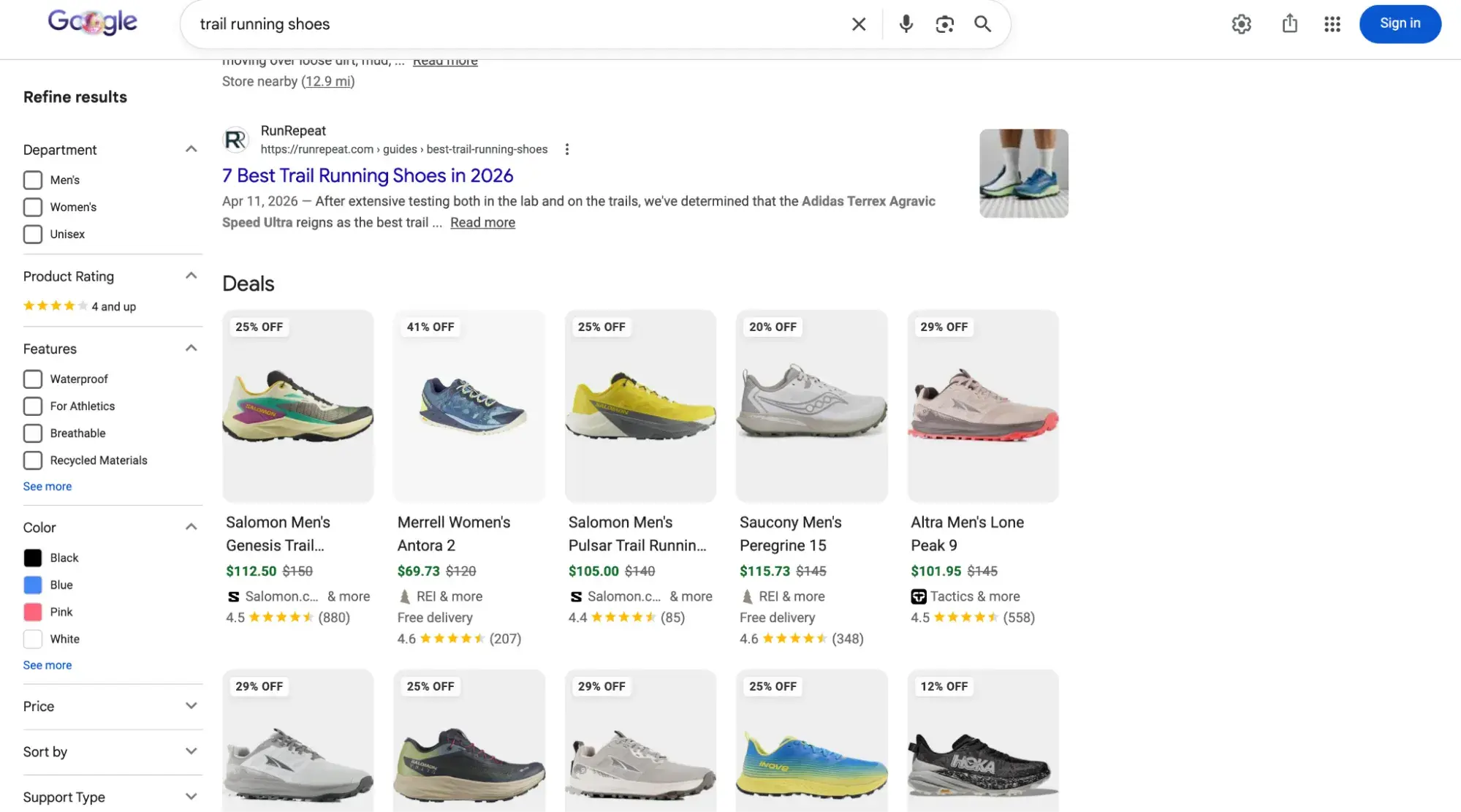1461x812 pixels.
Task: Select the White color swatch
Action: click(33, 639)
